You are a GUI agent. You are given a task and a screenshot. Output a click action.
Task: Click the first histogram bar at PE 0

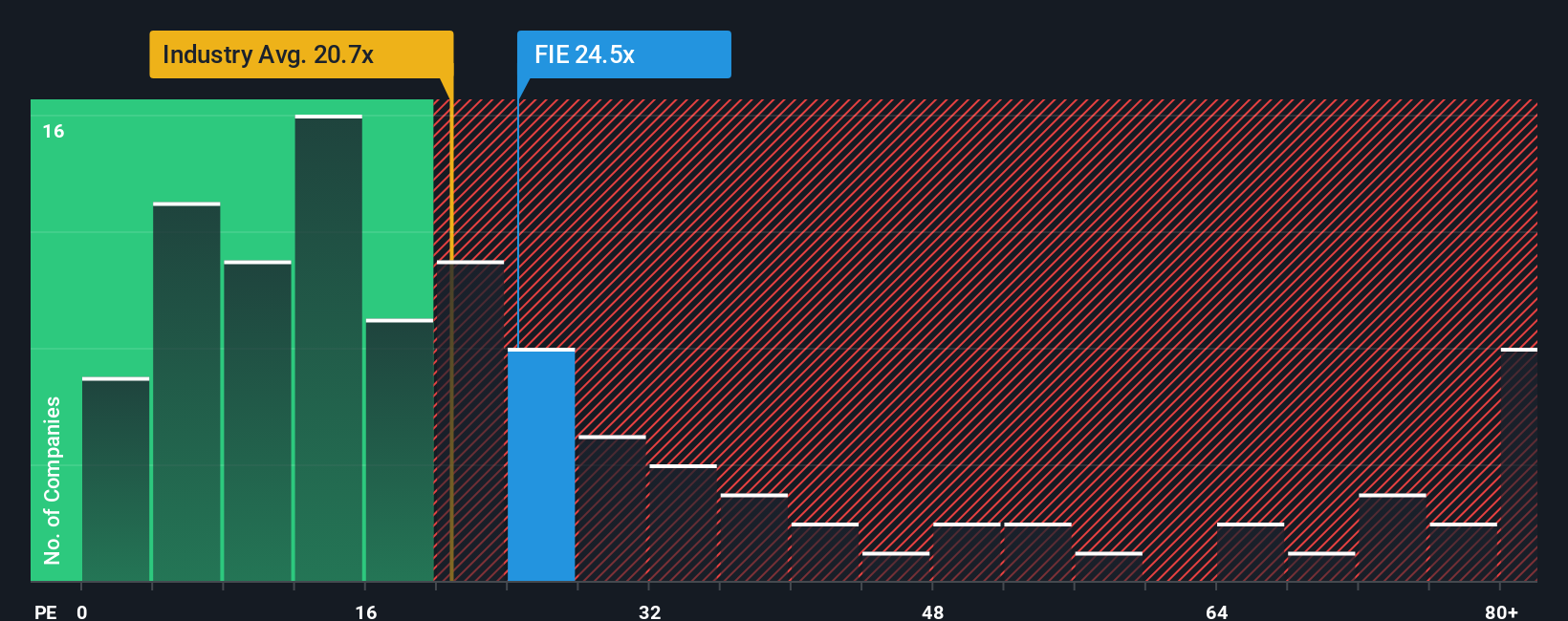tap(116, 480)
